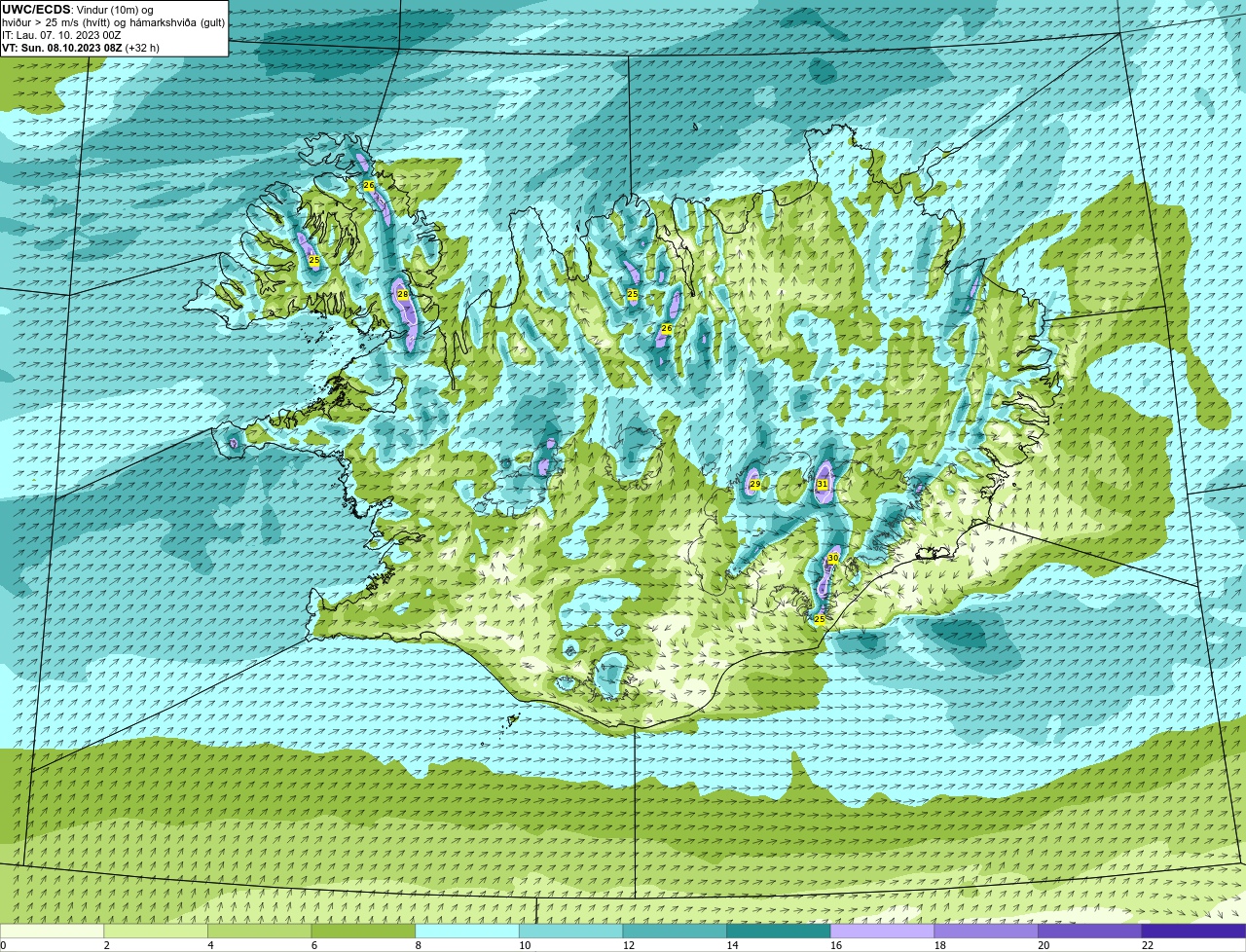Select the 'VT: Sun. 08.10.2023 08Z' valid time line
This screenshot has width=1246, height=952.
coord(81,48)
